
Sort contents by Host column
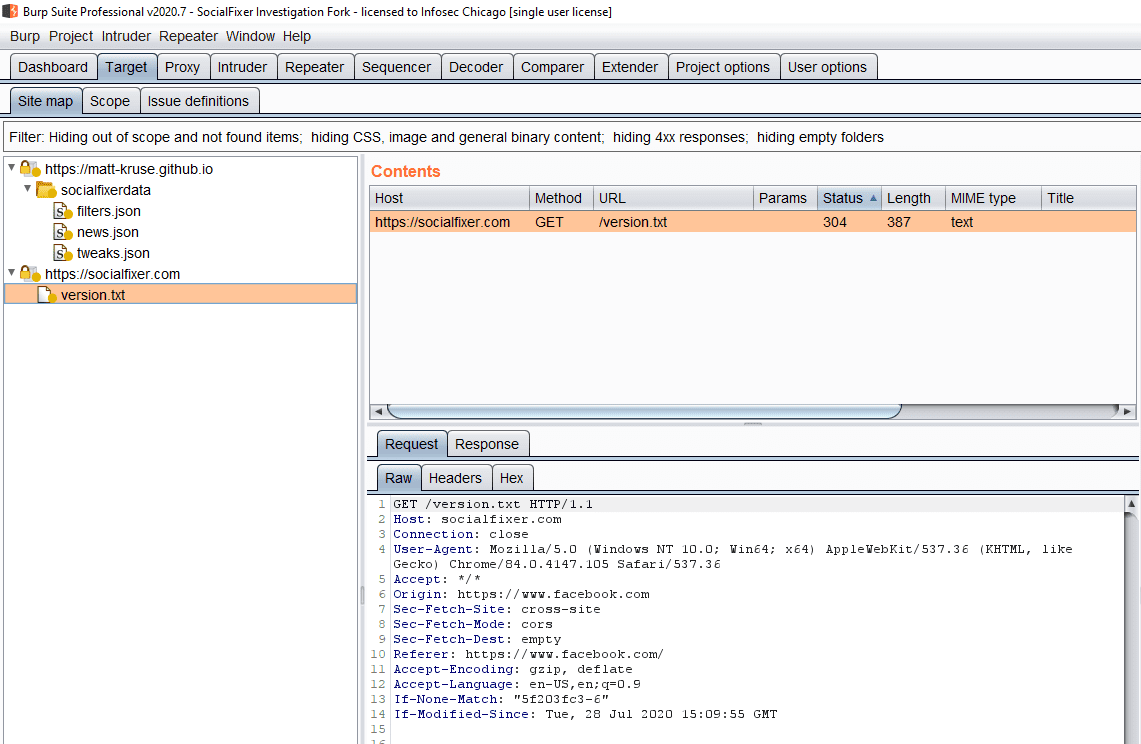pyautogui.click(x=449, y=198)
